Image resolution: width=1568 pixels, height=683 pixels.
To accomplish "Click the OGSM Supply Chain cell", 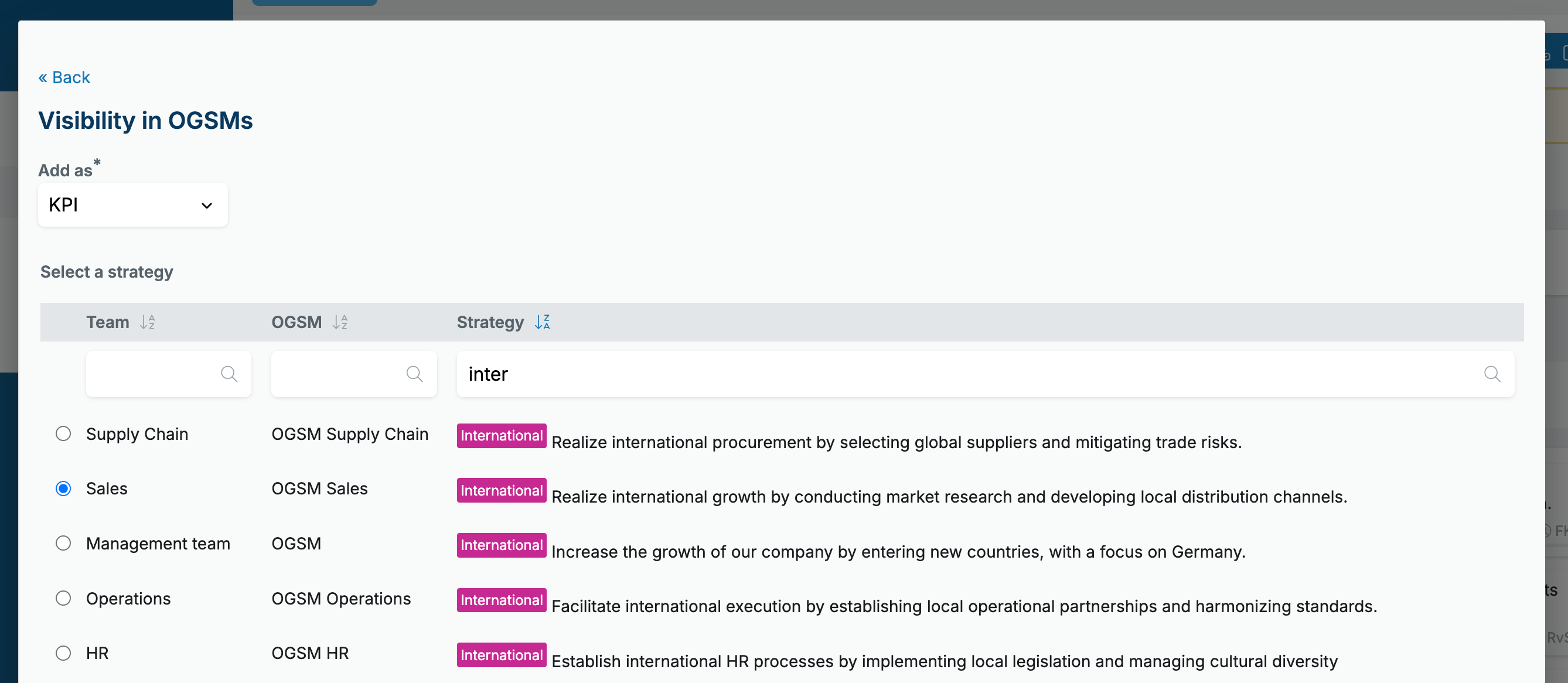I will (x=350, y=434).
